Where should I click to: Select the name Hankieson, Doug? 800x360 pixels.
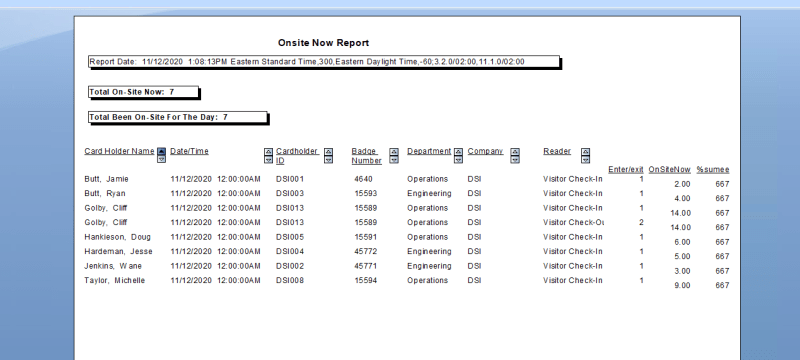pyautogui.click(x=118, y=237)
